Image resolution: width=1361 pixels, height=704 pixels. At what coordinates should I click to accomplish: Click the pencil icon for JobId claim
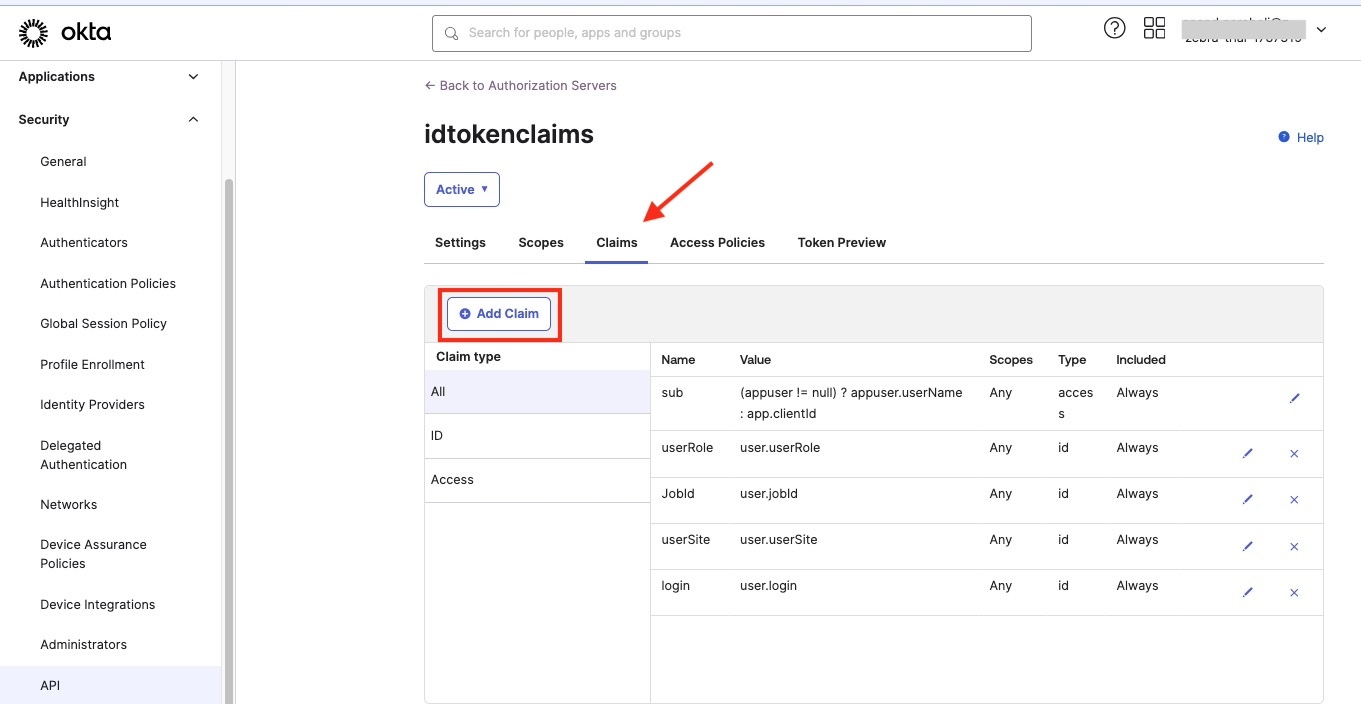tap(1247, 500)
